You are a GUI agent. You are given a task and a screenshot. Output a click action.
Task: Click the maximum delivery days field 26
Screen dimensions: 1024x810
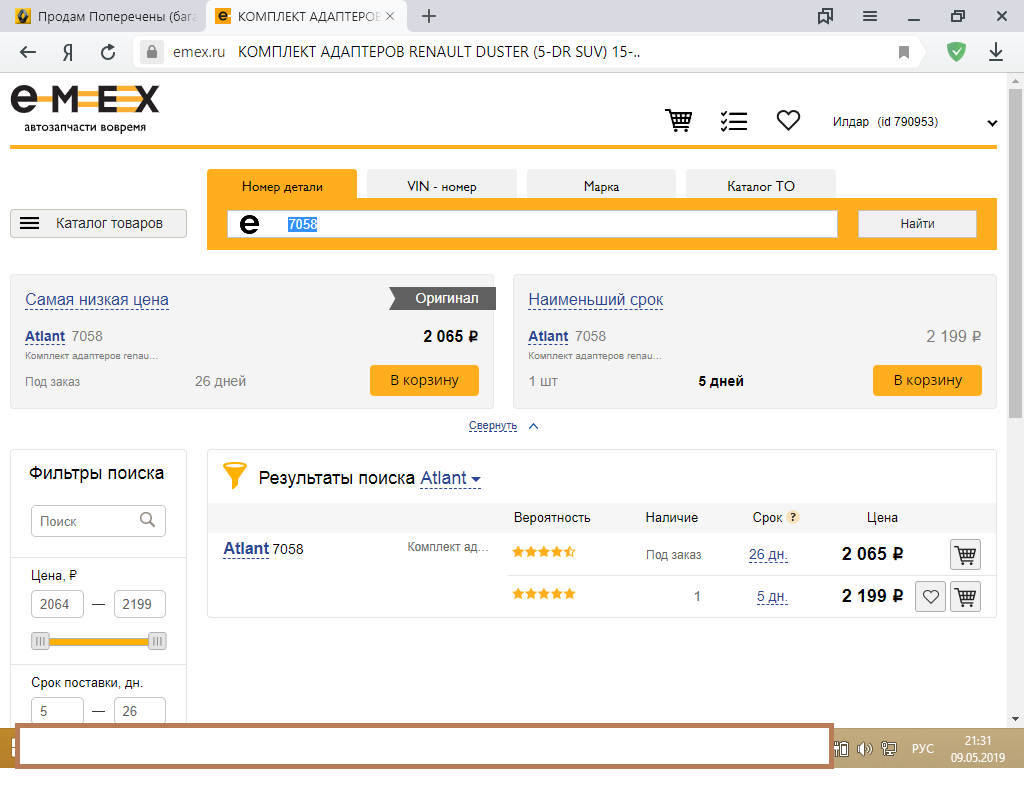140,710
